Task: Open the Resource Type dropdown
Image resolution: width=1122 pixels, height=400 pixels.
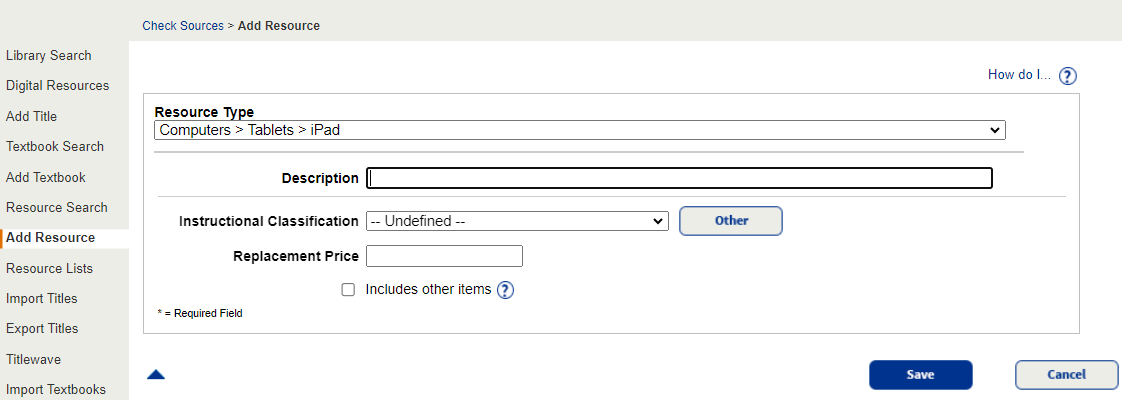Action: tap(579, 130)
